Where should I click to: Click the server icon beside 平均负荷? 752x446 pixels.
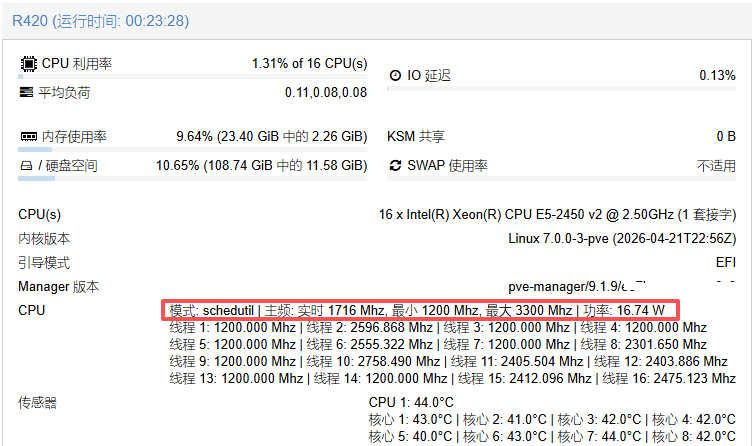[x=26, y=92]
